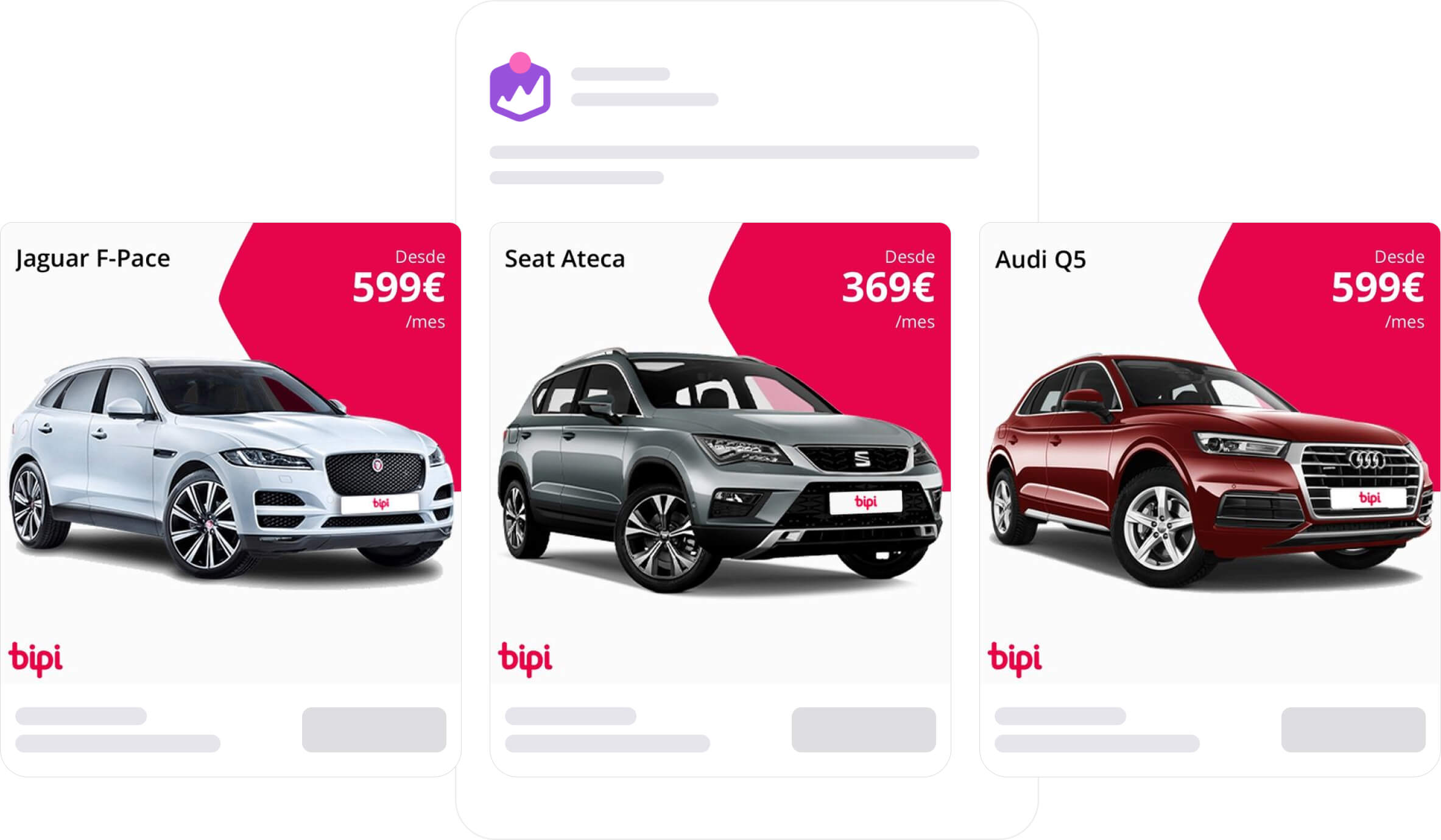Viewport: 1441px width, 840px height.
Task: Click the 599€ price on Jaguar card
Action: coord(398,287)
